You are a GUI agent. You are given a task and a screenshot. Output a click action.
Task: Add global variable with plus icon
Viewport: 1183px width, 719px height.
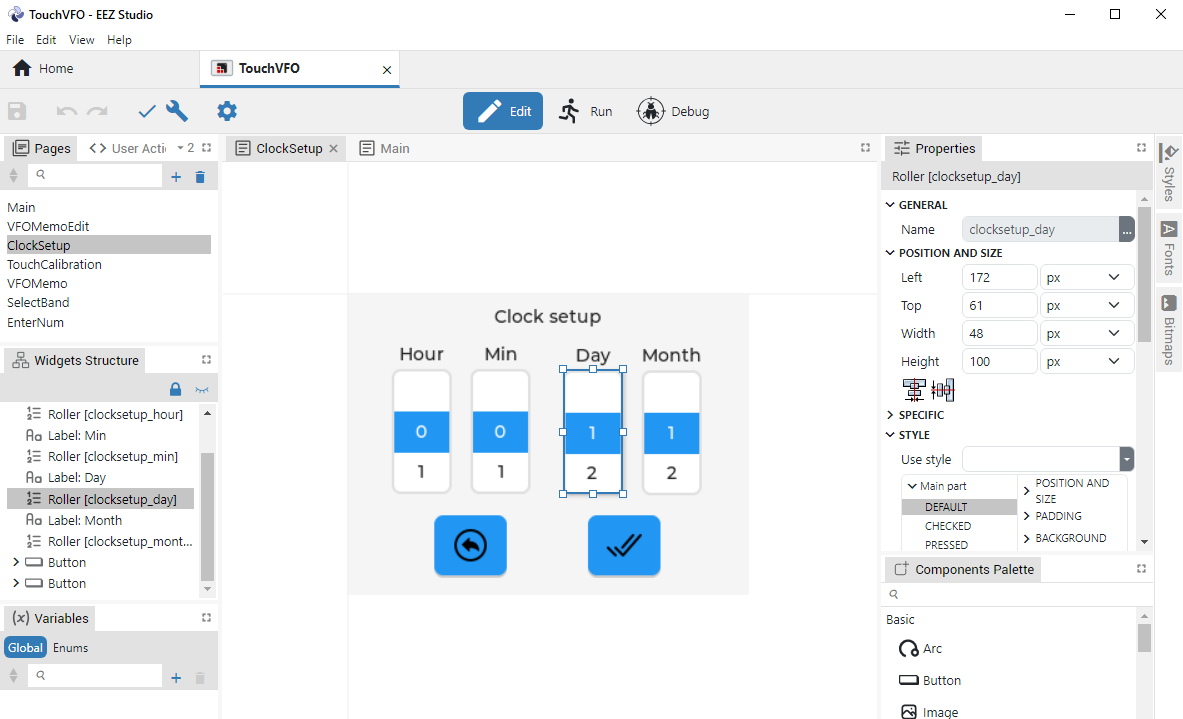(176, 677)
